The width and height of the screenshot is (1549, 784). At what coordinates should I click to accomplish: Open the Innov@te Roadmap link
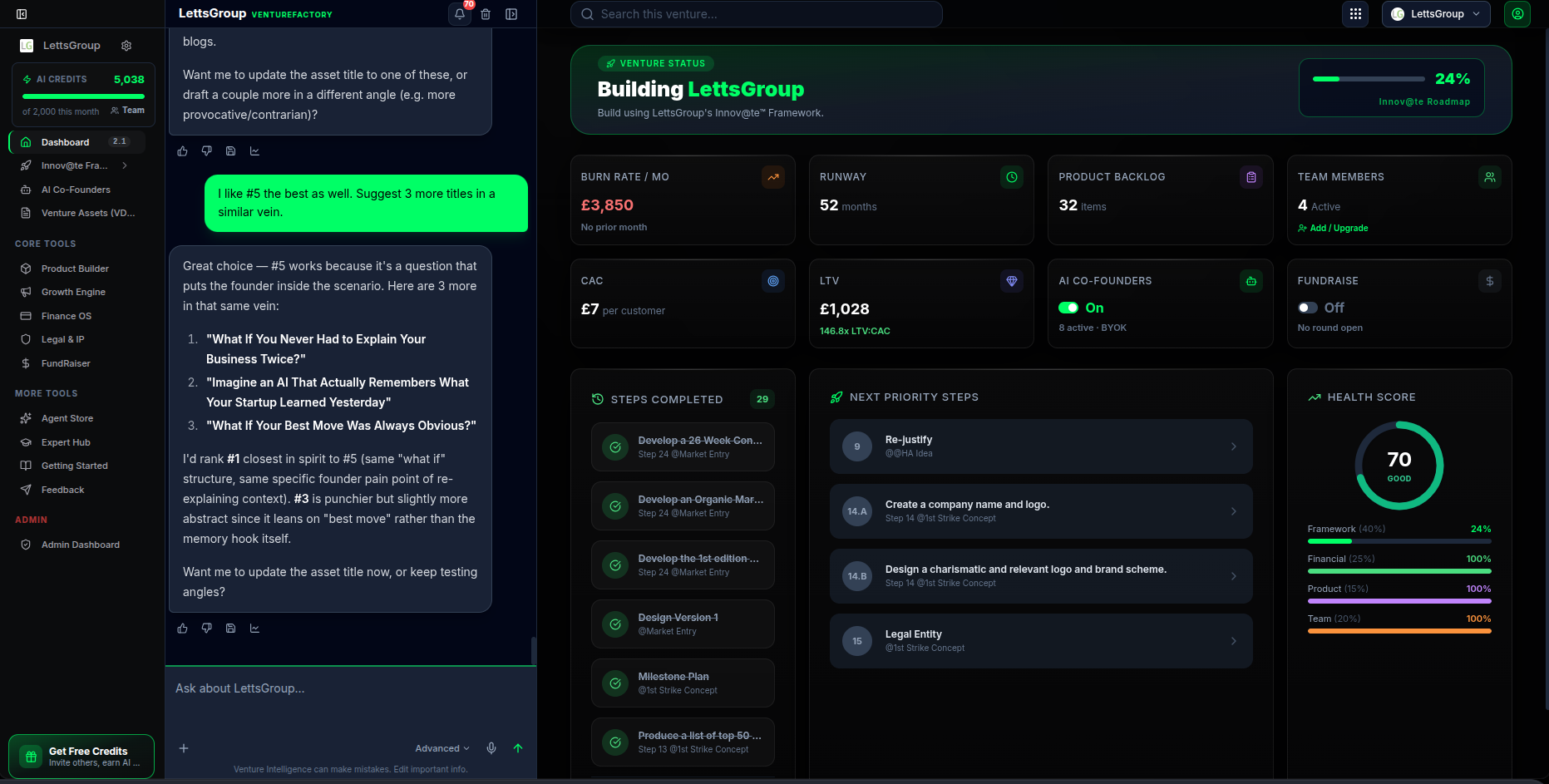[1424, 101]
